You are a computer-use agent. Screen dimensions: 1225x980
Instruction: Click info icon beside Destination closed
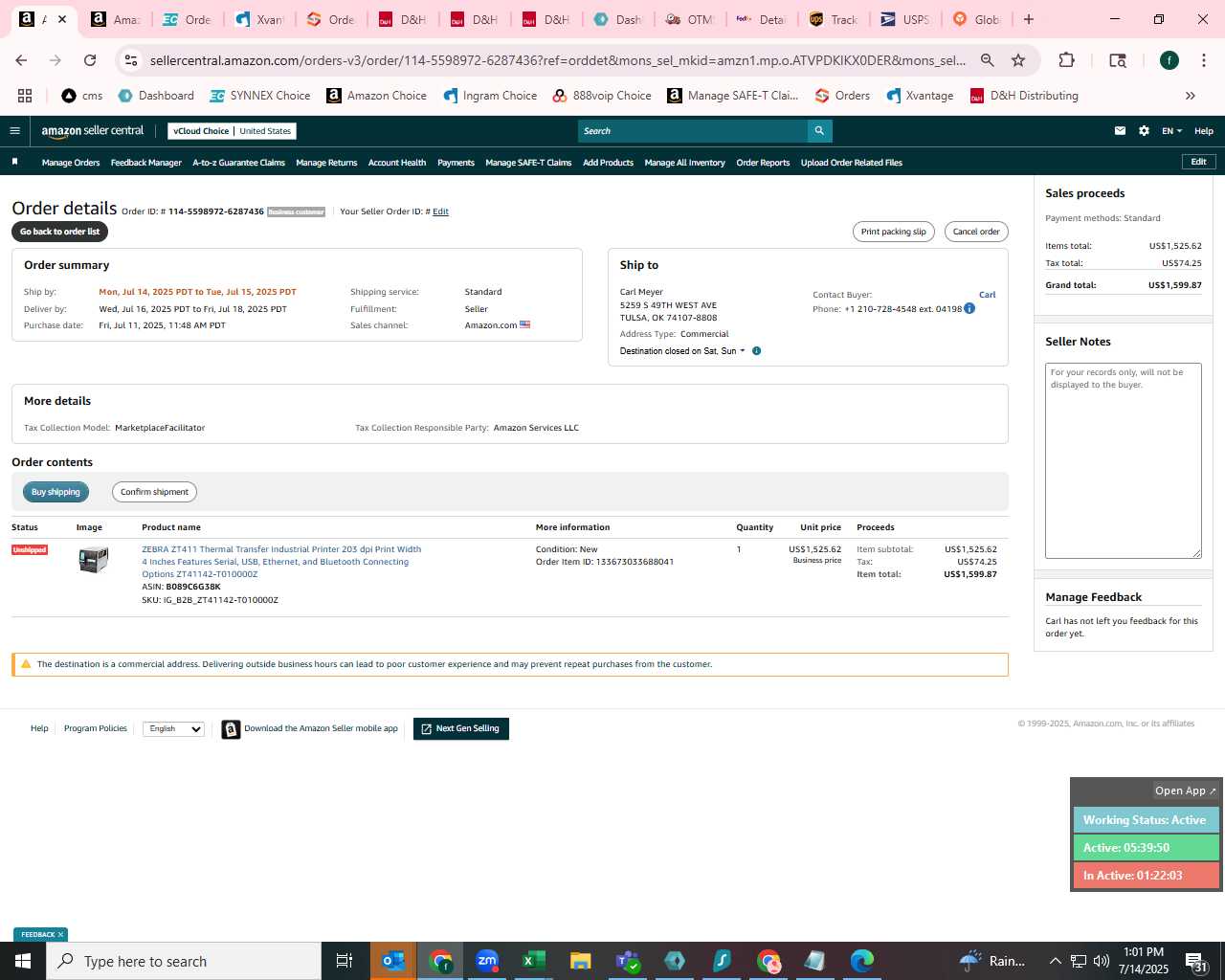(756, 351)
